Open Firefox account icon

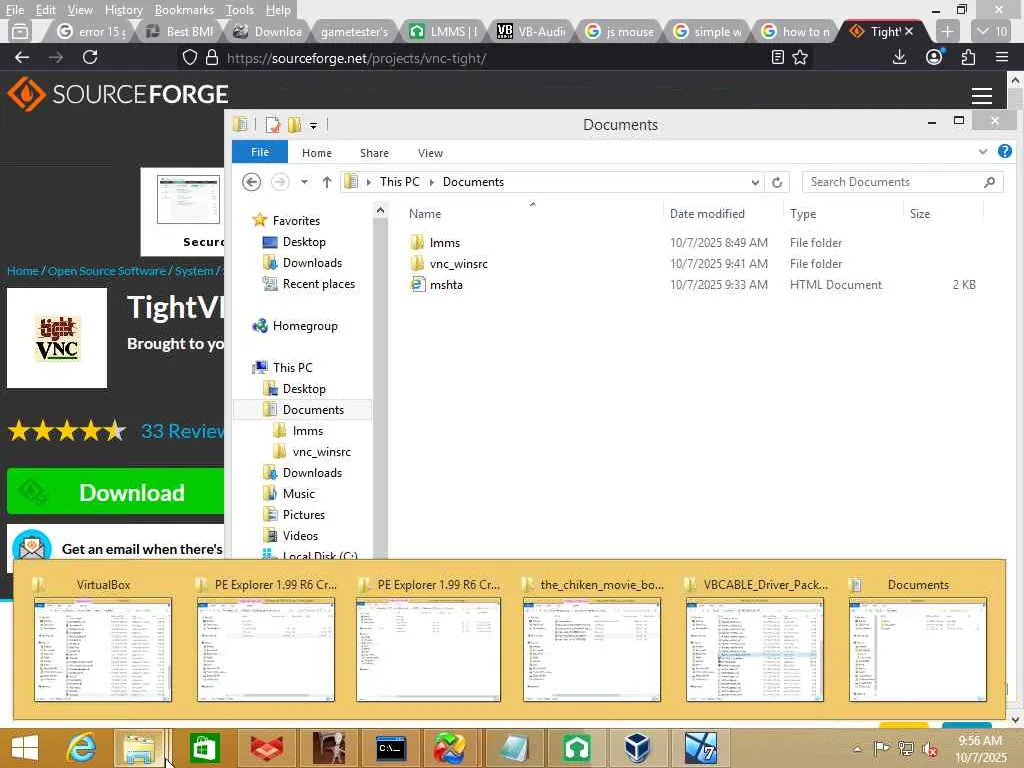[x=935, y=57]
